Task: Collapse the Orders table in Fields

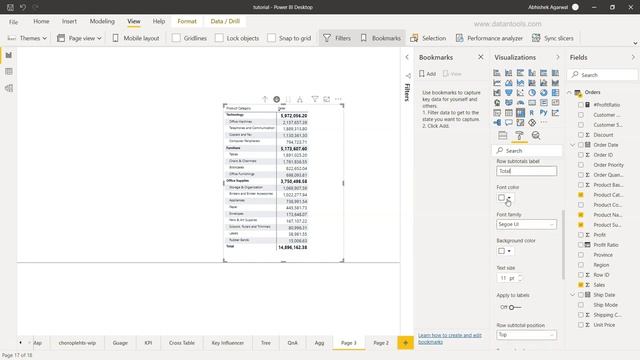Action: tap(569, 93)
